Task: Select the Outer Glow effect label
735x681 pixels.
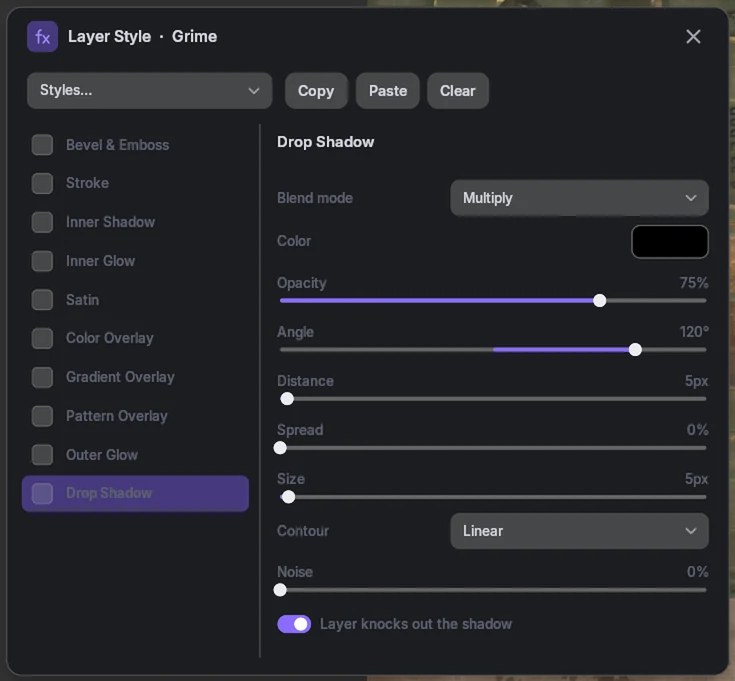Action: click(x=102, y=455)
